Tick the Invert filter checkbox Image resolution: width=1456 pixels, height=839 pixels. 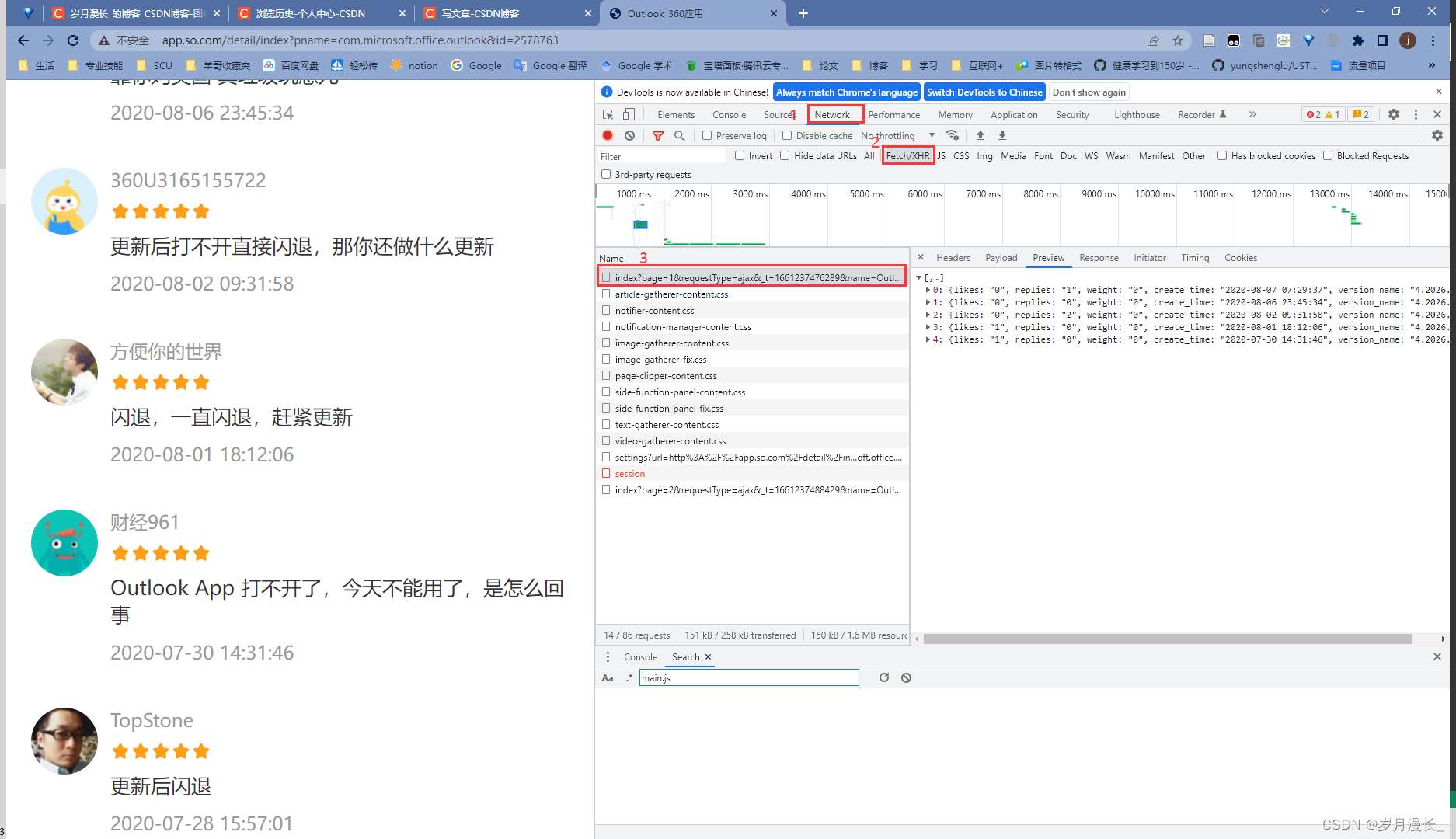point(740,155)
